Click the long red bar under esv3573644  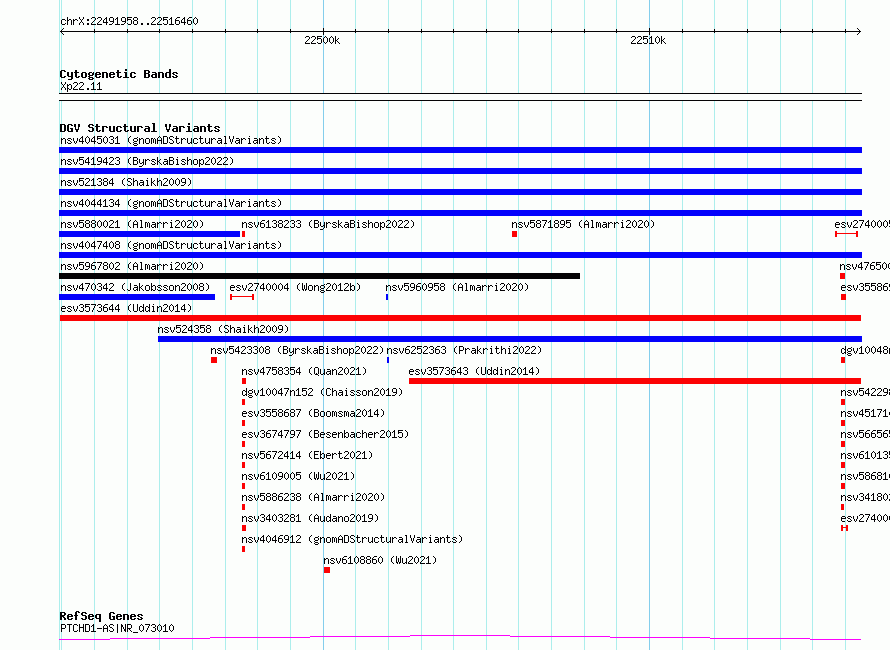tap(460, 318)
